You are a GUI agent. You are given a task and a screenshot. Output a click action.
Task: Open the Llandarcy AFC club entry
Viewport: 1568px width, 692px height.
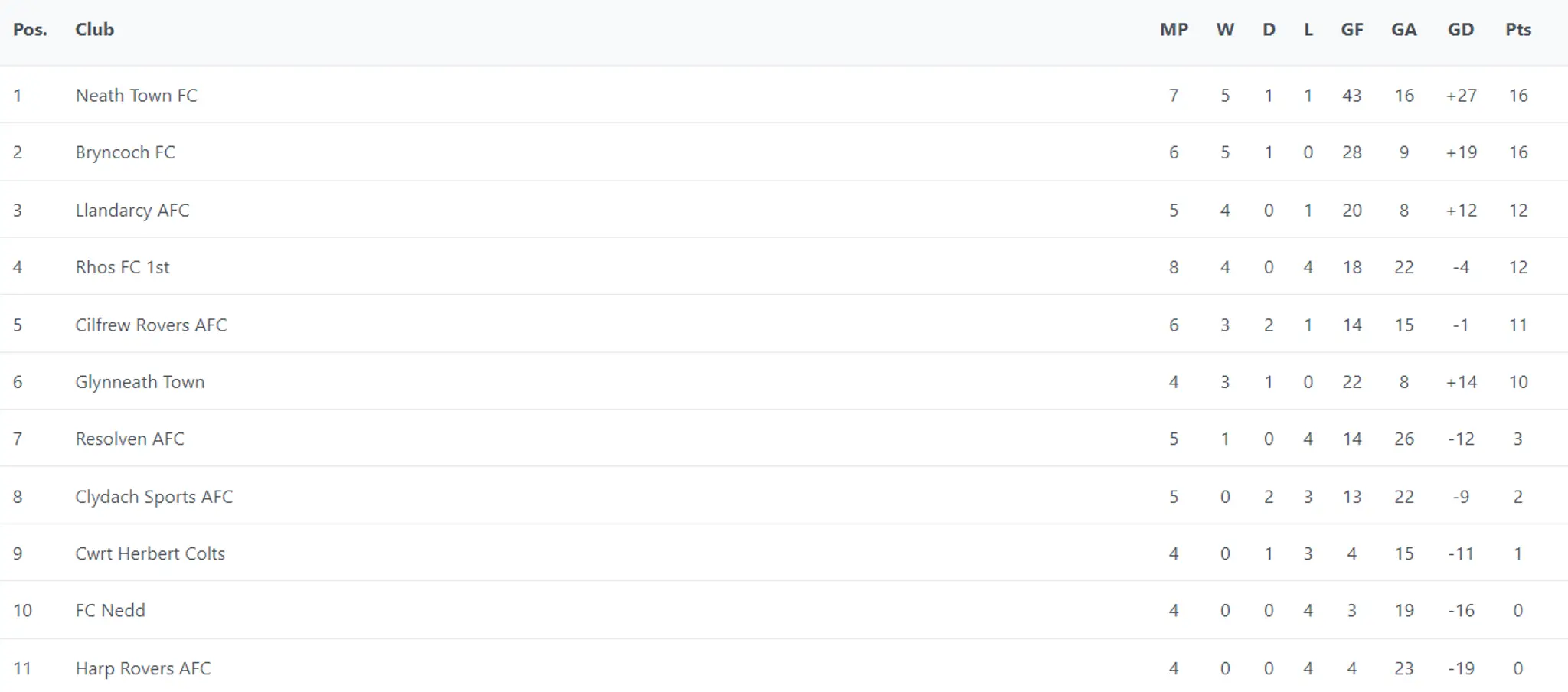tap(132, 211)
